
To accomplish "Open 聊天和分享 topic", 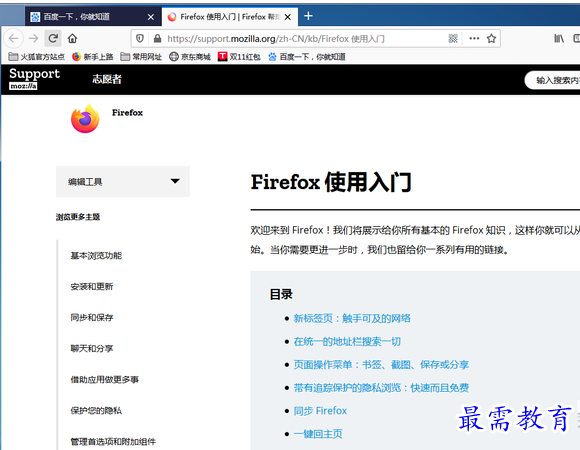I will click(x=92, y=349).
